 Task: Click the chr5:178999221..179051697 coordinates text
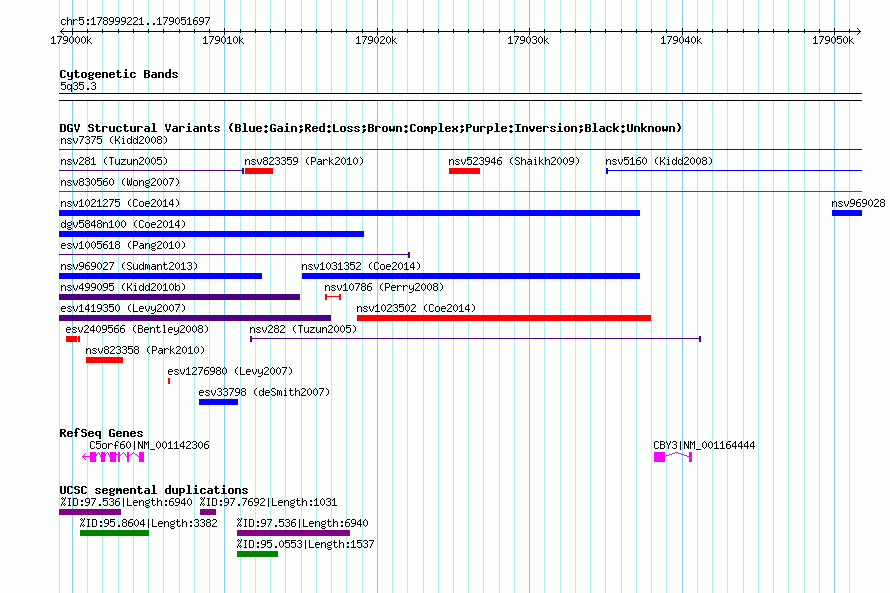click(135, 22)
